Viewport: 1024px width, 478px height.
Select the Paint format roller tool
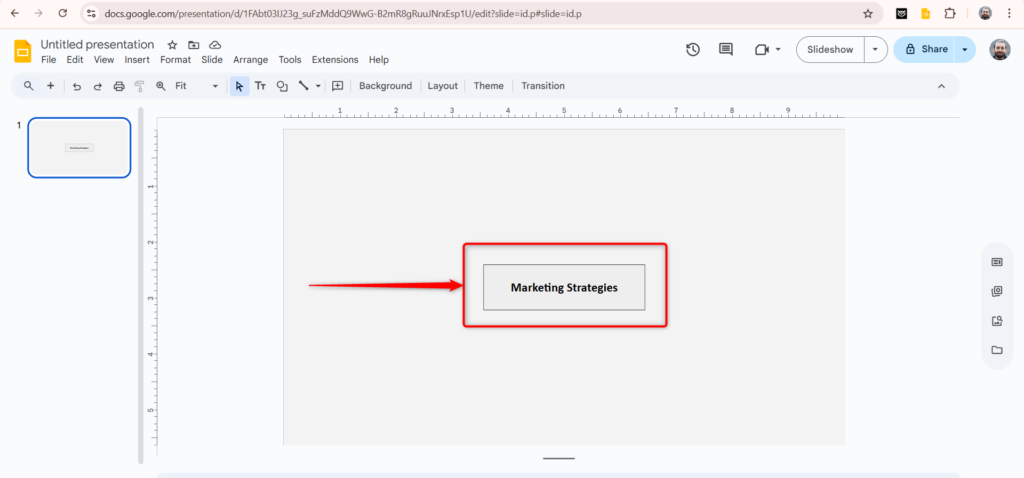click(139, 86)
